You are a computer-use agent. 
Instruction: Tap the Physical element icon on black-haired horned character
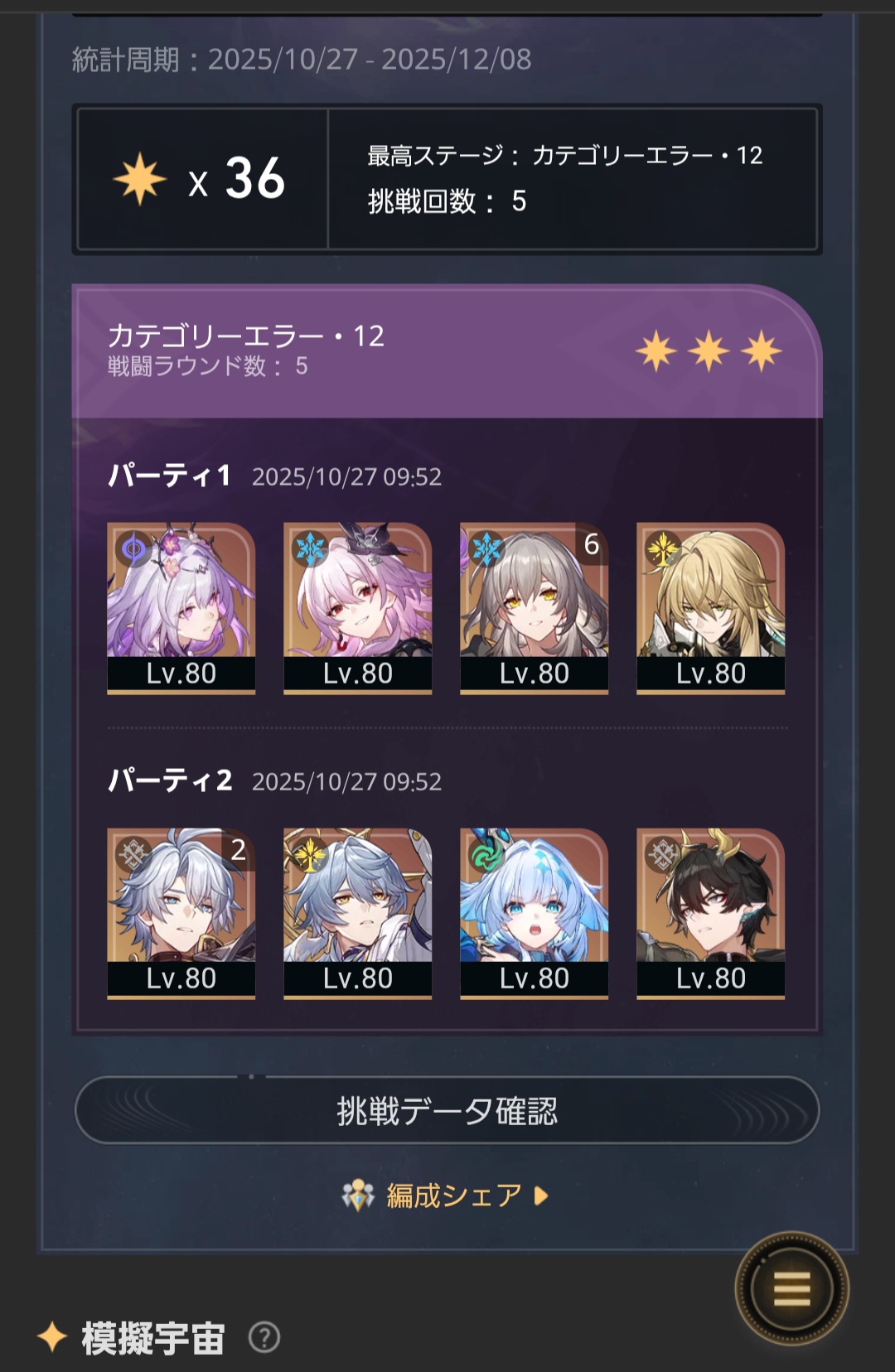[x=664, y=853]
